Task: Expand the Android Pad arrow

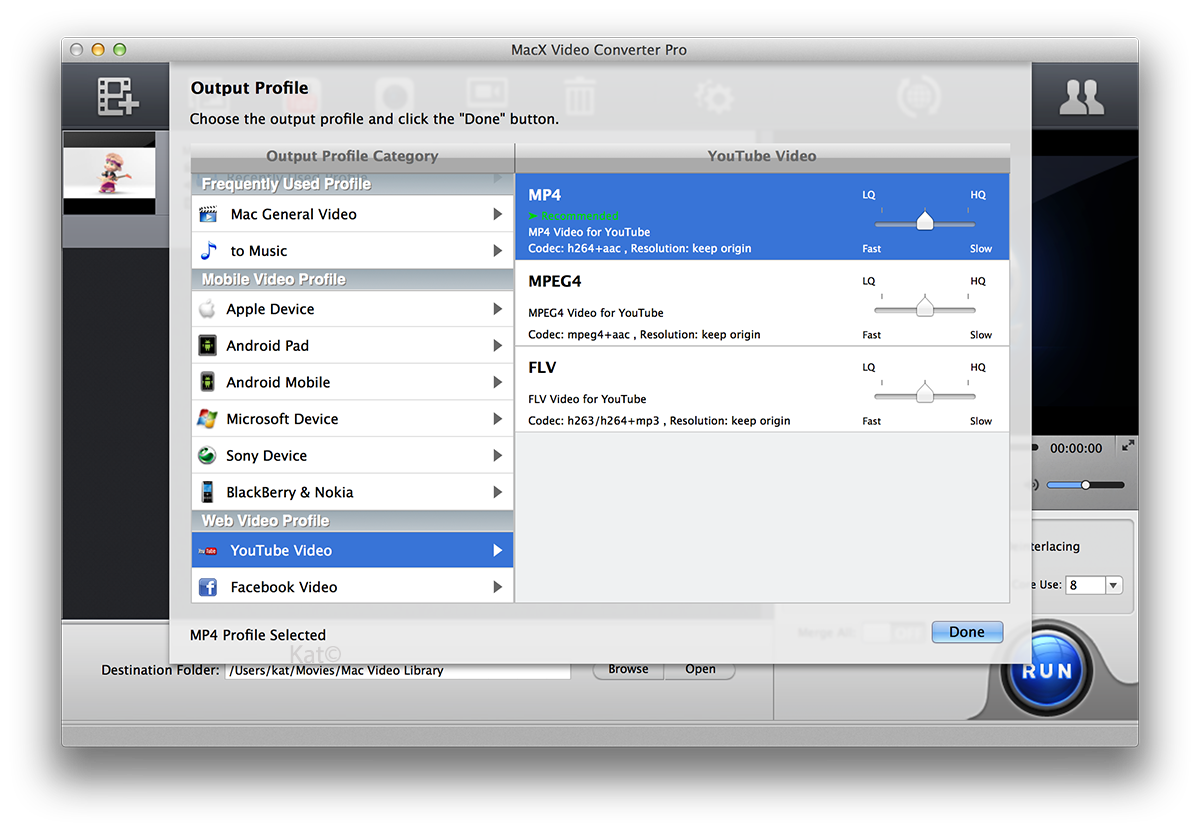Action: click(x=497, y=346)
